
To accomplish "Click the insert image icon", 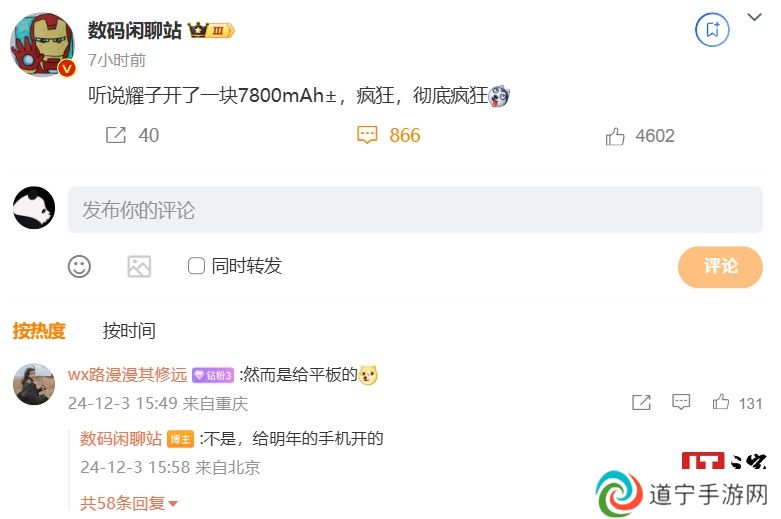I will [139, 266].
